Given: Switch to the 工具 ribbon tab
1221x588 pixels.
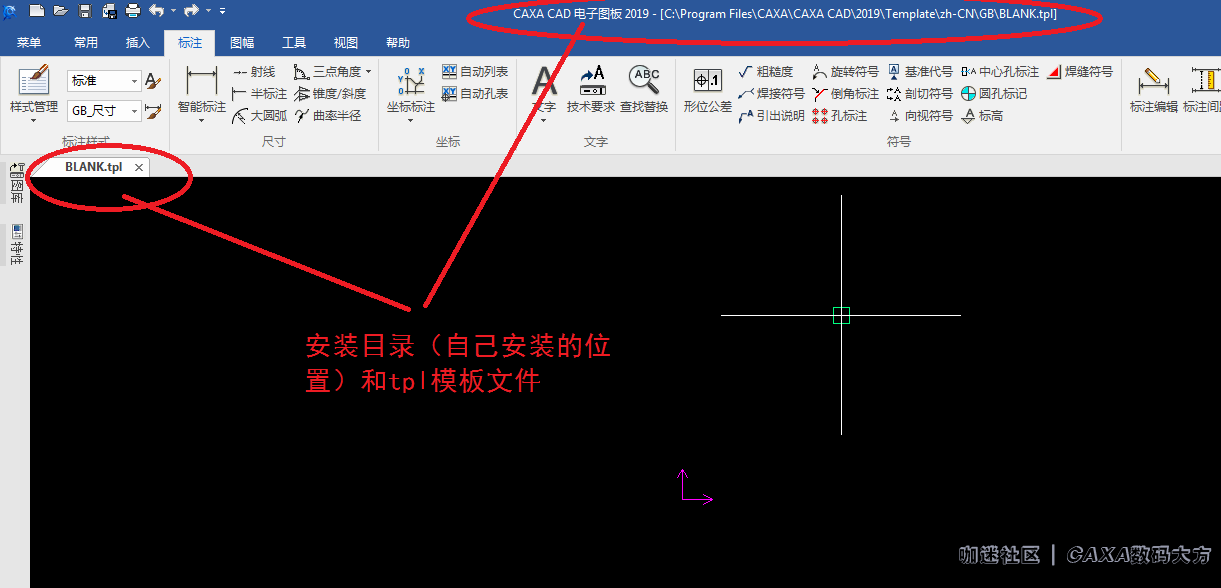Looking at the screenshot, I should pyautogui.click(x=294, y=43).
